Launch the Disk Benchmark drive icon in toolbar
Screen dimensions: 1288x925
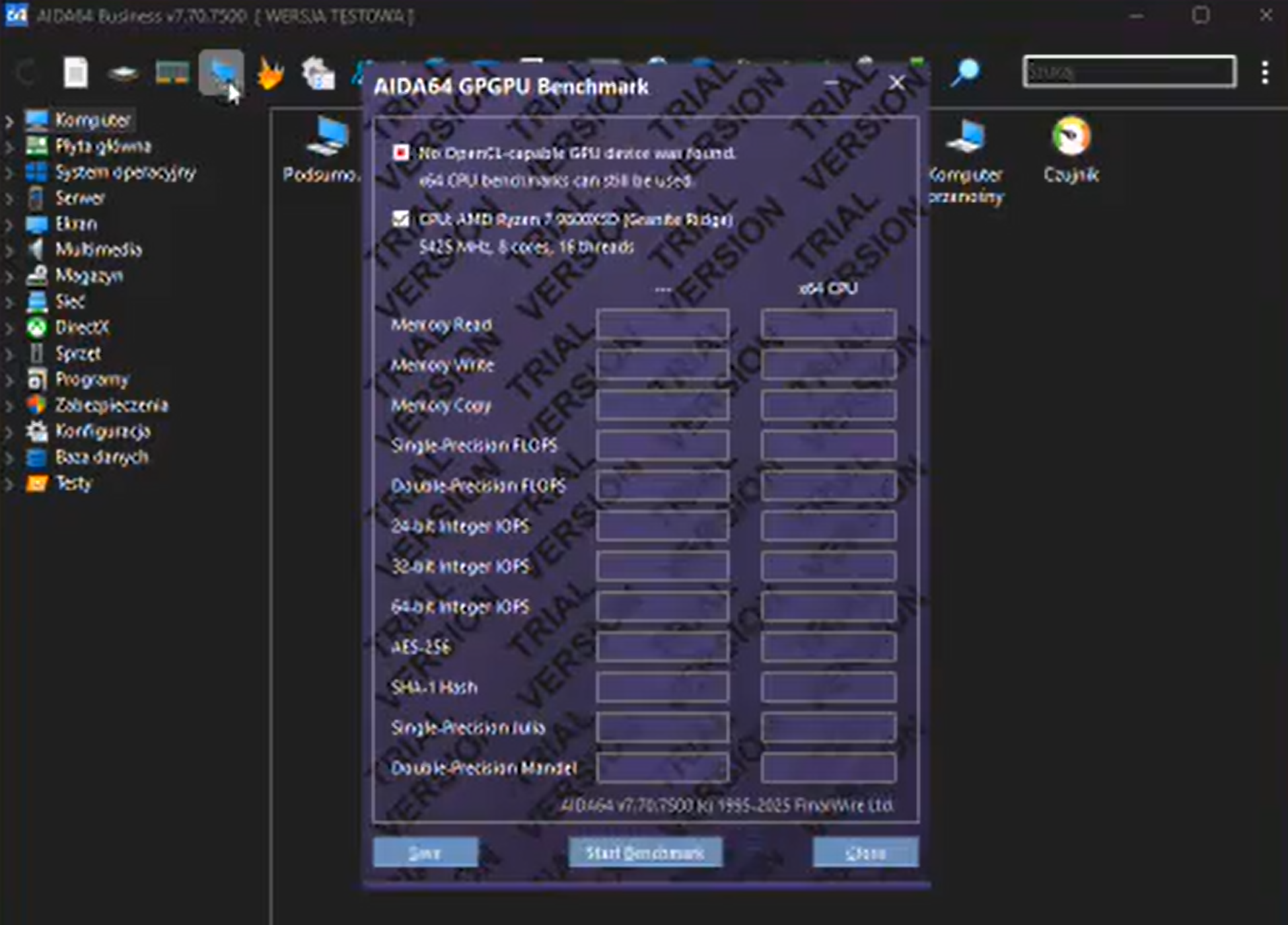[x=123, y=73]
